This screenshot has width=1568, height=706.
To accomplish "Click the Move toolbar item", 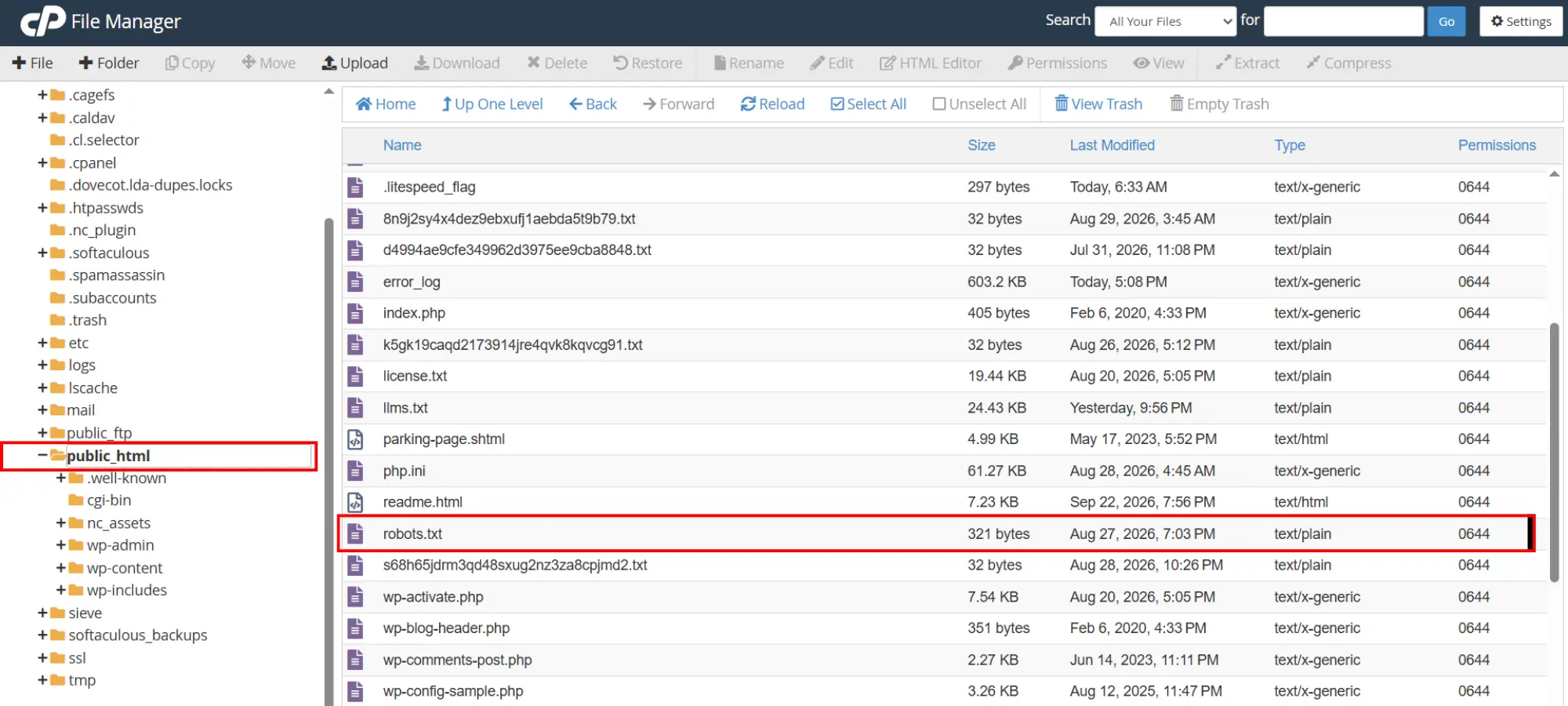I will [x=269, y=63].
